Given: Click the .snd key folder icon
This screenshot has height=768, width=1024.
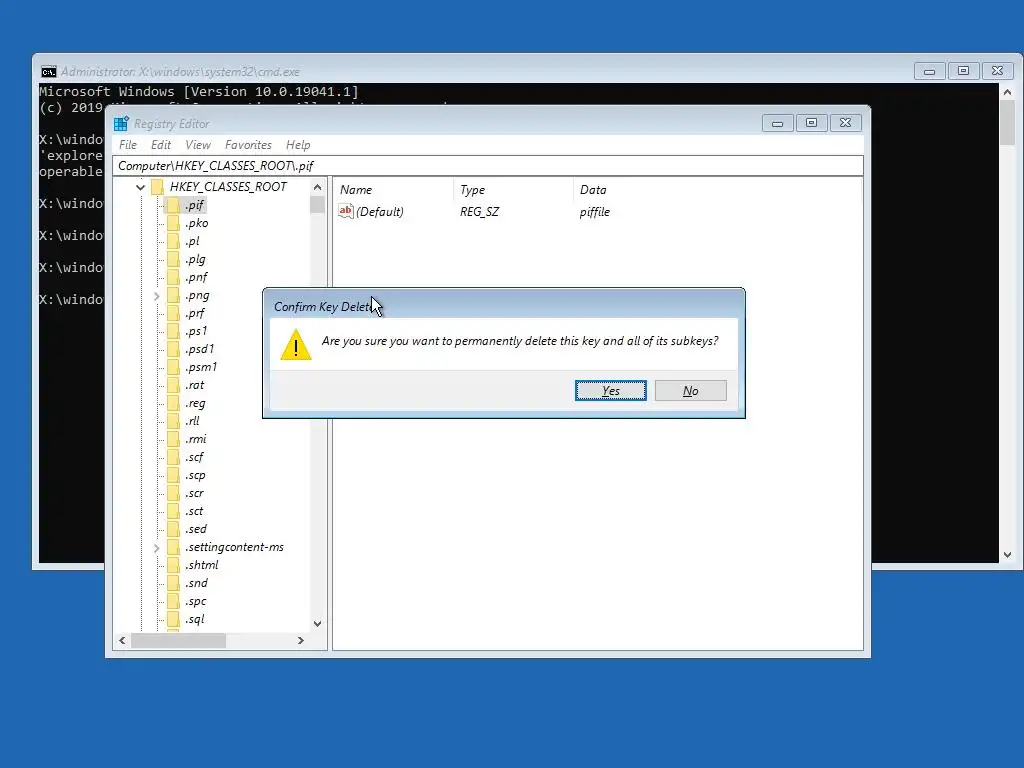Looking at the screenshot, I should [x=173, y=583].
